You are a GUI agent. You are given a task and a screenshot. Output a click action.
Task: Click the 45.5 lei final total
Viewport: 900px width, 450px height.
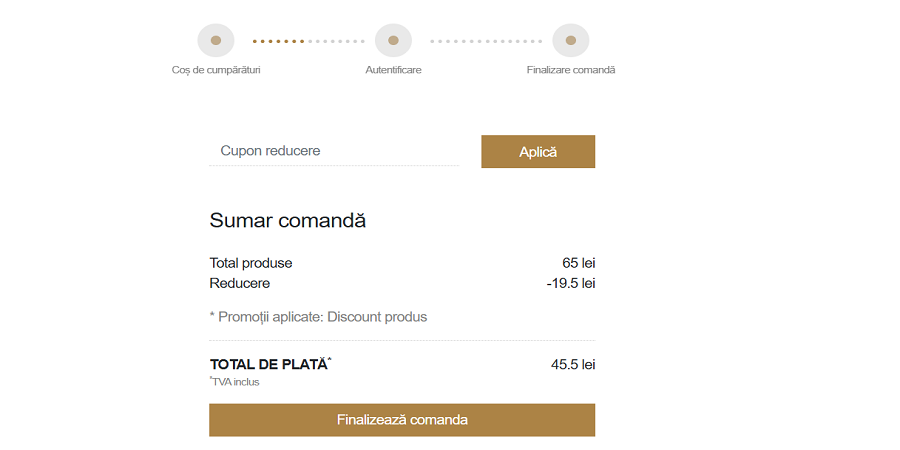click(x=572, y=365)
